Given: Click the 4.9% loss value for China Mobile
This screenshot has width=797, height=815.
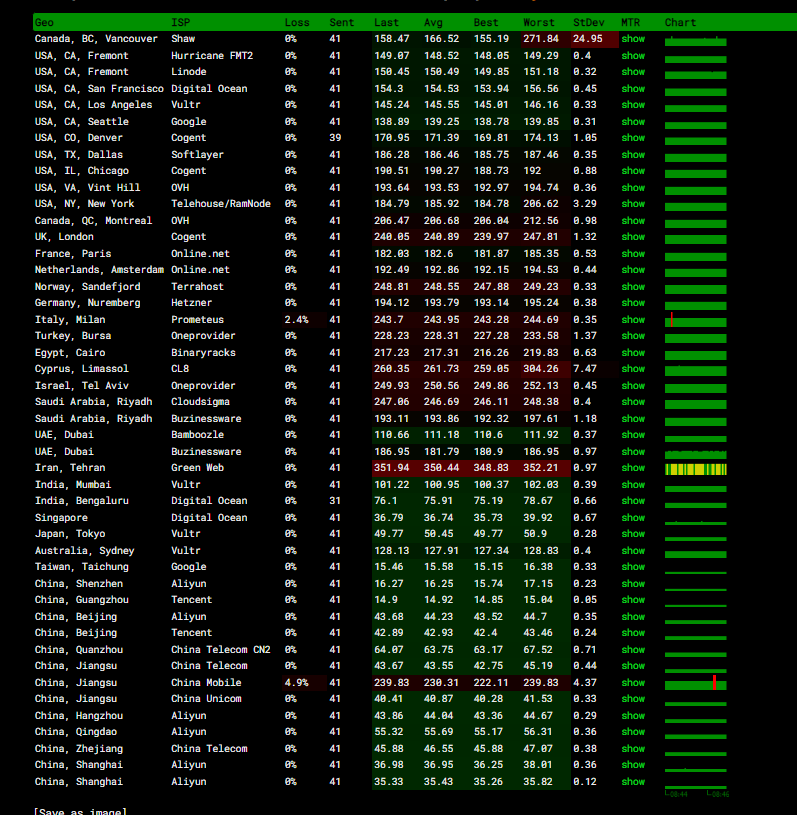Looking at the screenshot, I should click(x=296, y=683).
